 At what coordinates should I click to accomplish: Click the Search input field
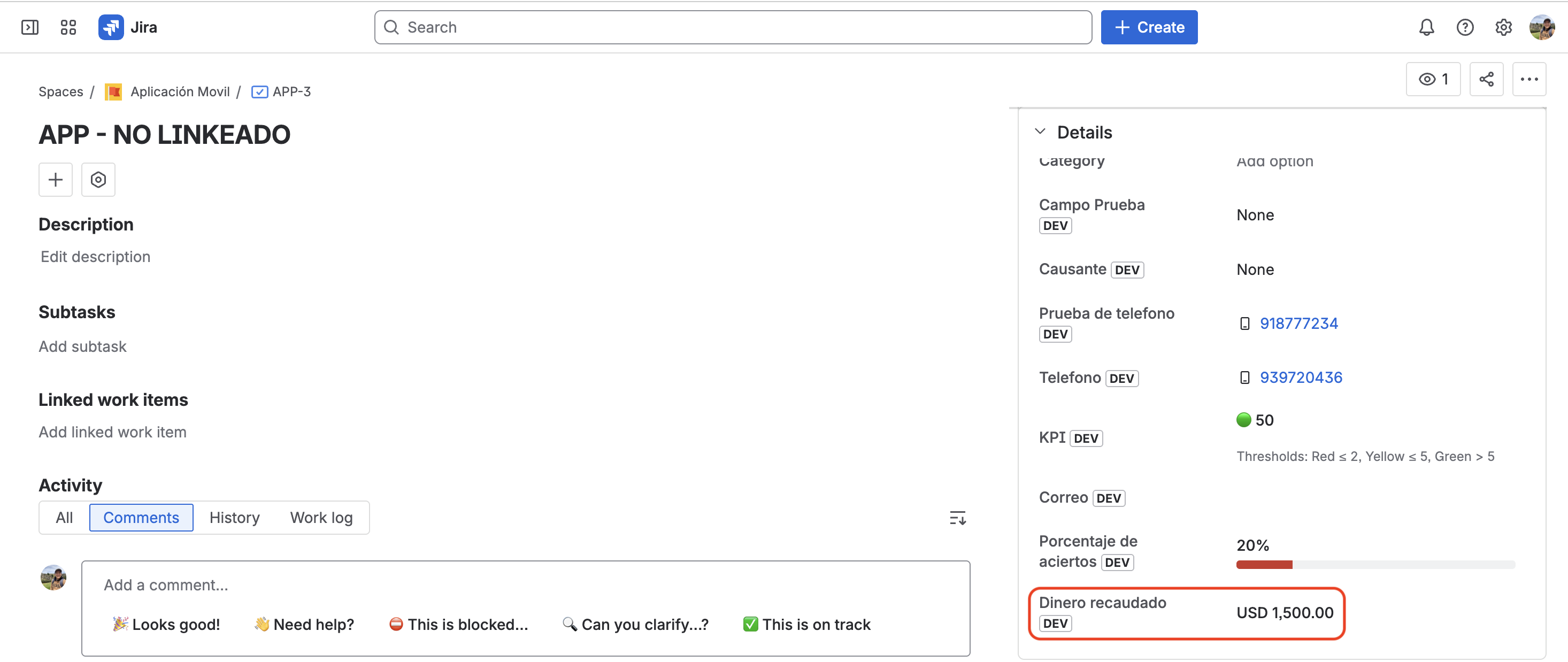tap(733, 27)
